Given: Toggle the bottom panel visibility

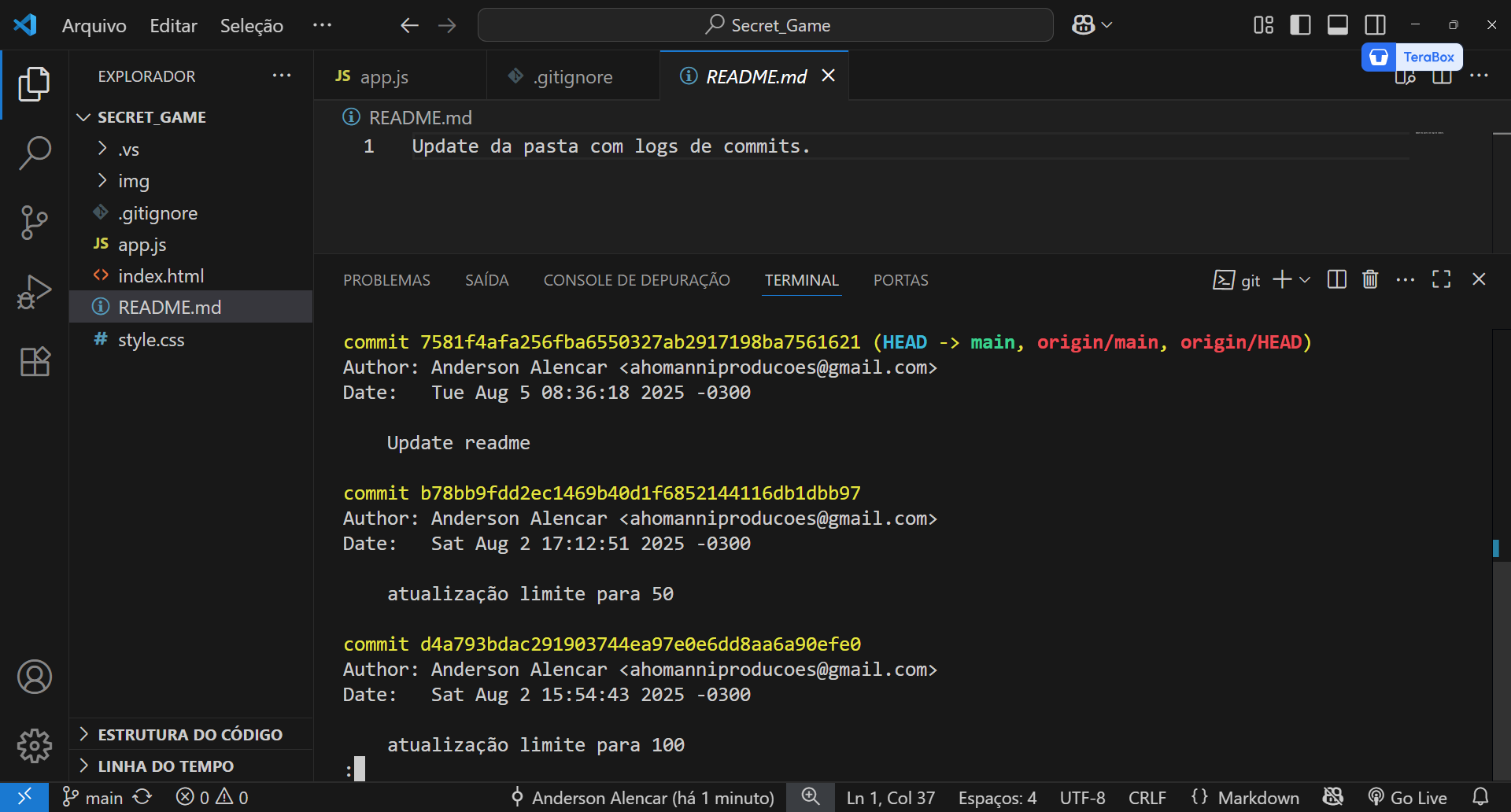Looking at the screenshot, I should (x=1338, y=25).
